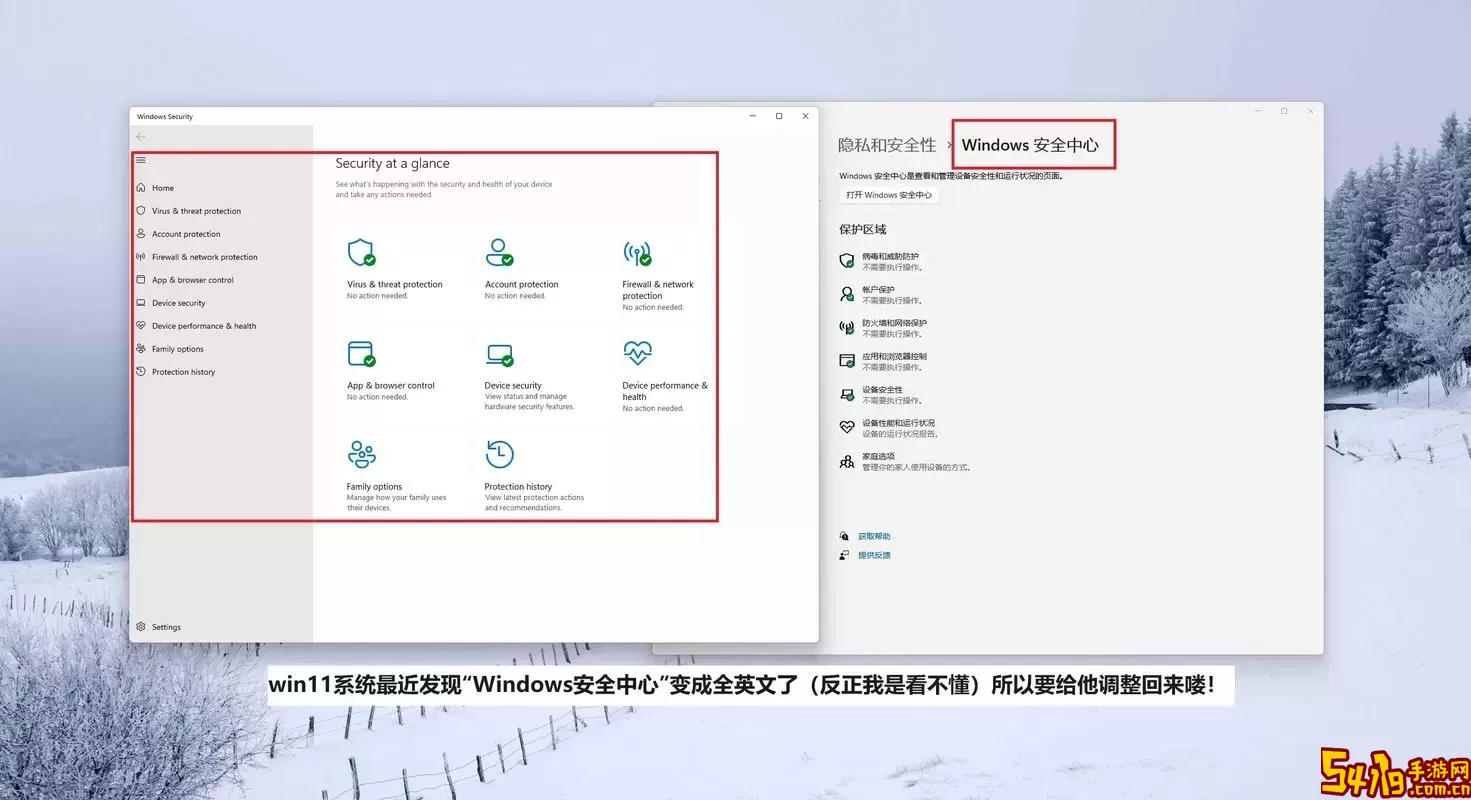Viewport: 1471px width, 800px height.
Task: Maximize the Windows Security window
Action: 779,116
